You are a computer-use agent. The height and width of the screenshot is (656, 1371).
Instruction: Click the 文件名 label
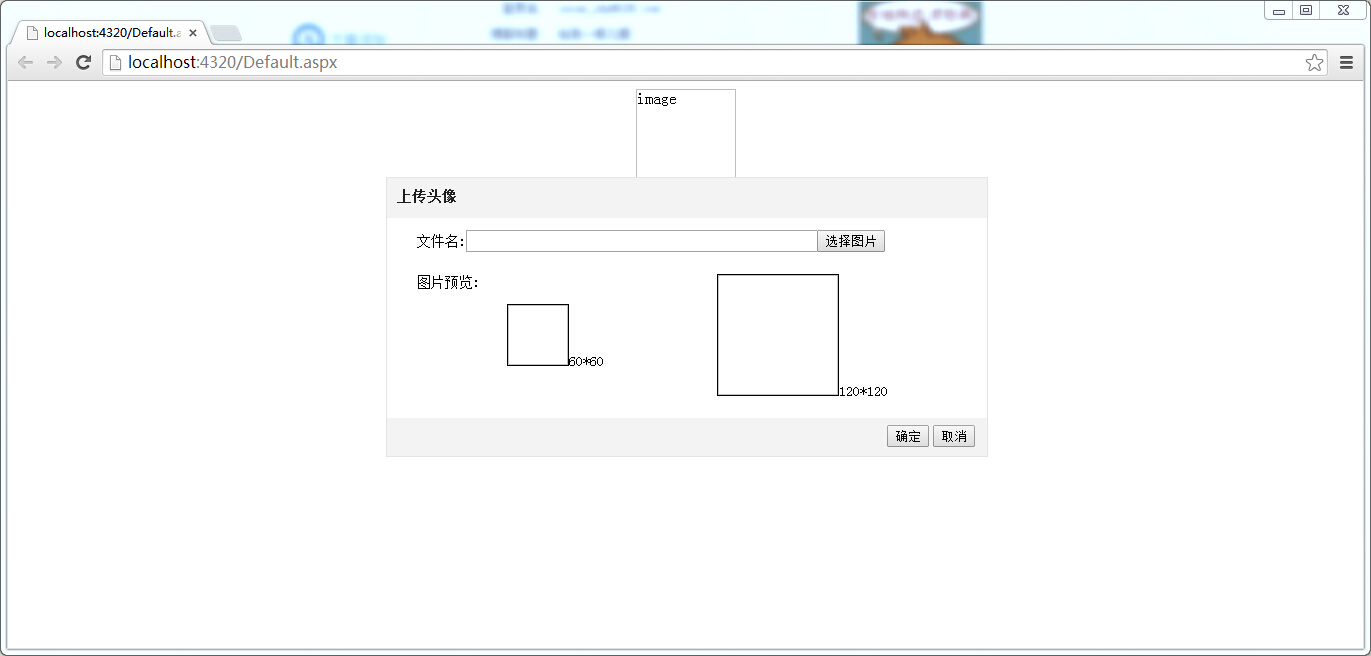pyautogui.click(x=441, y=241)
